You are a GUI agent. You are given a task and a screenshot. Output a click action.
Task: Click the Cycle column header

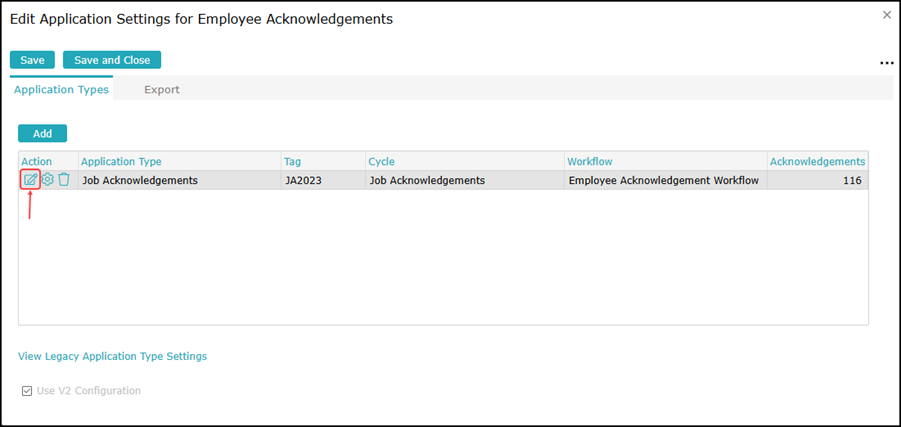[381, 161]
